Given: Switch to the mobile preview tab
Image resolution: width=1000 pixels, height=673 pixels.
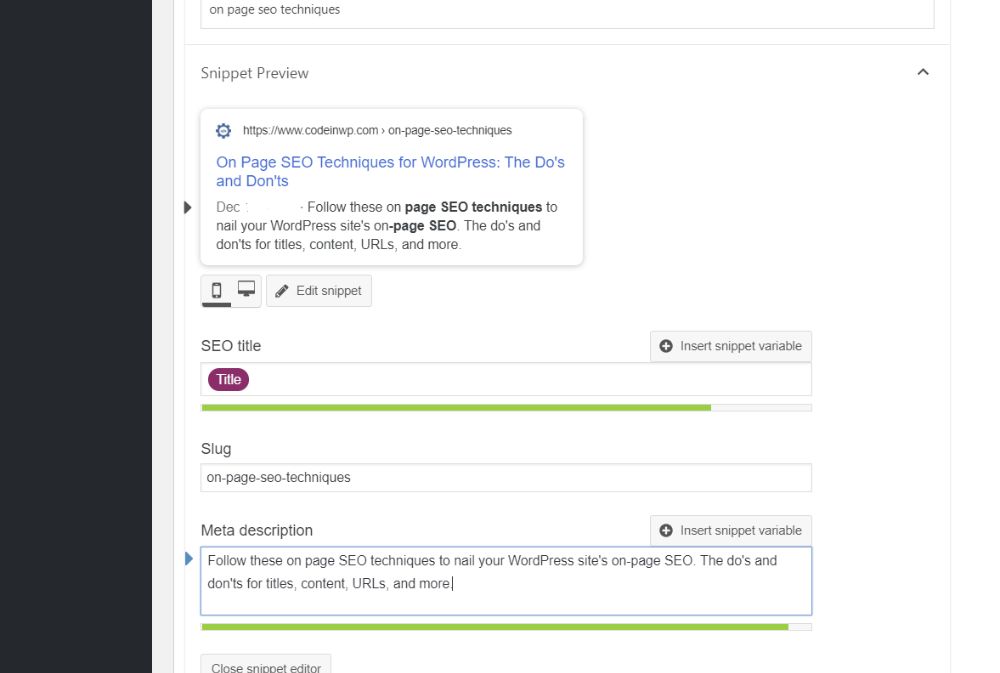Looking at the screenshot, I should point(216,291).
